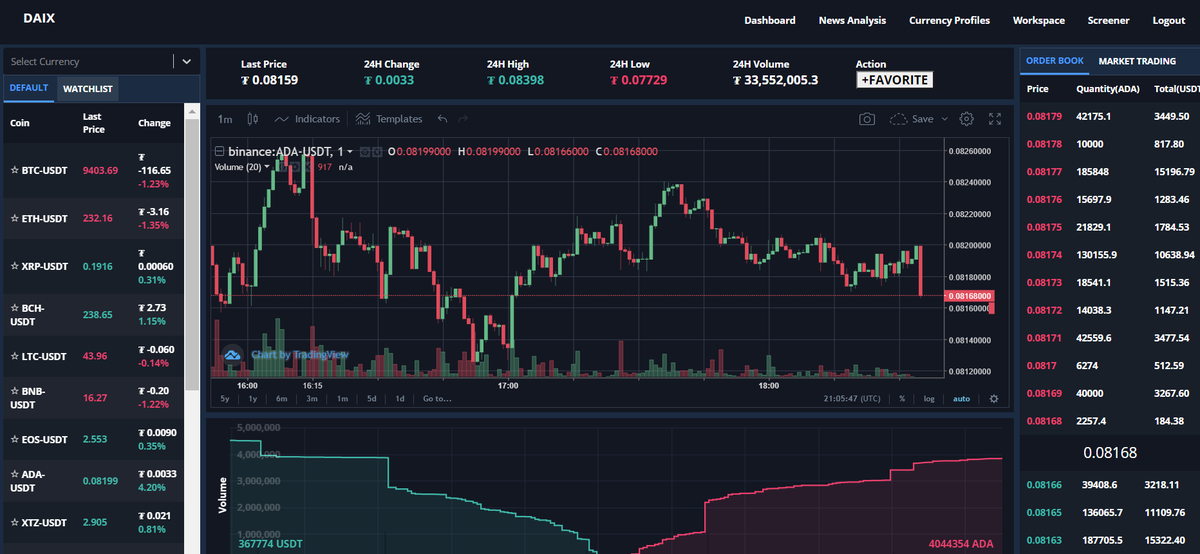Add pair with +FAVORITE button

(x=895, y=80)
